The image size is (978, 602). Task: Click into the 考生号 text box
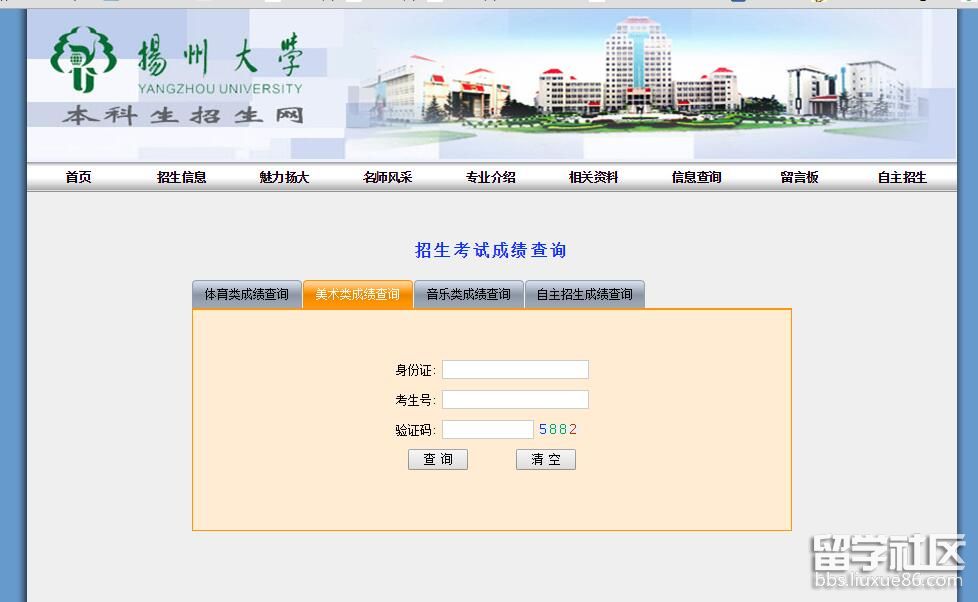[515, 399]
